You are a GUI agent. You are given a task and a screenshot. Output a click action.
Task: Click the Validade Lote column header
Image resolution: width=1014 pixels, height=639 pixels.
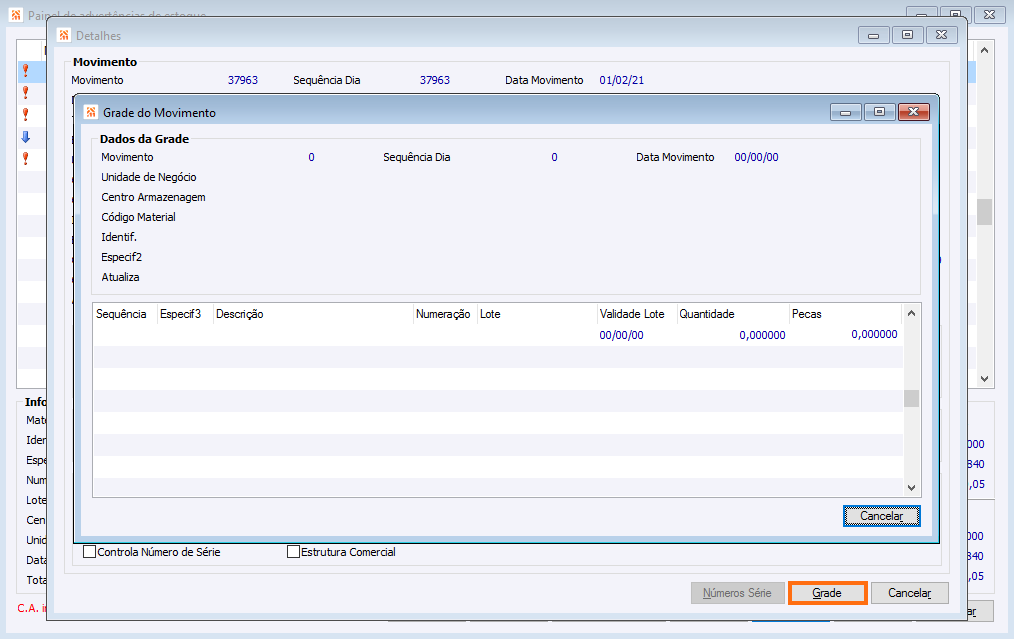637,314
